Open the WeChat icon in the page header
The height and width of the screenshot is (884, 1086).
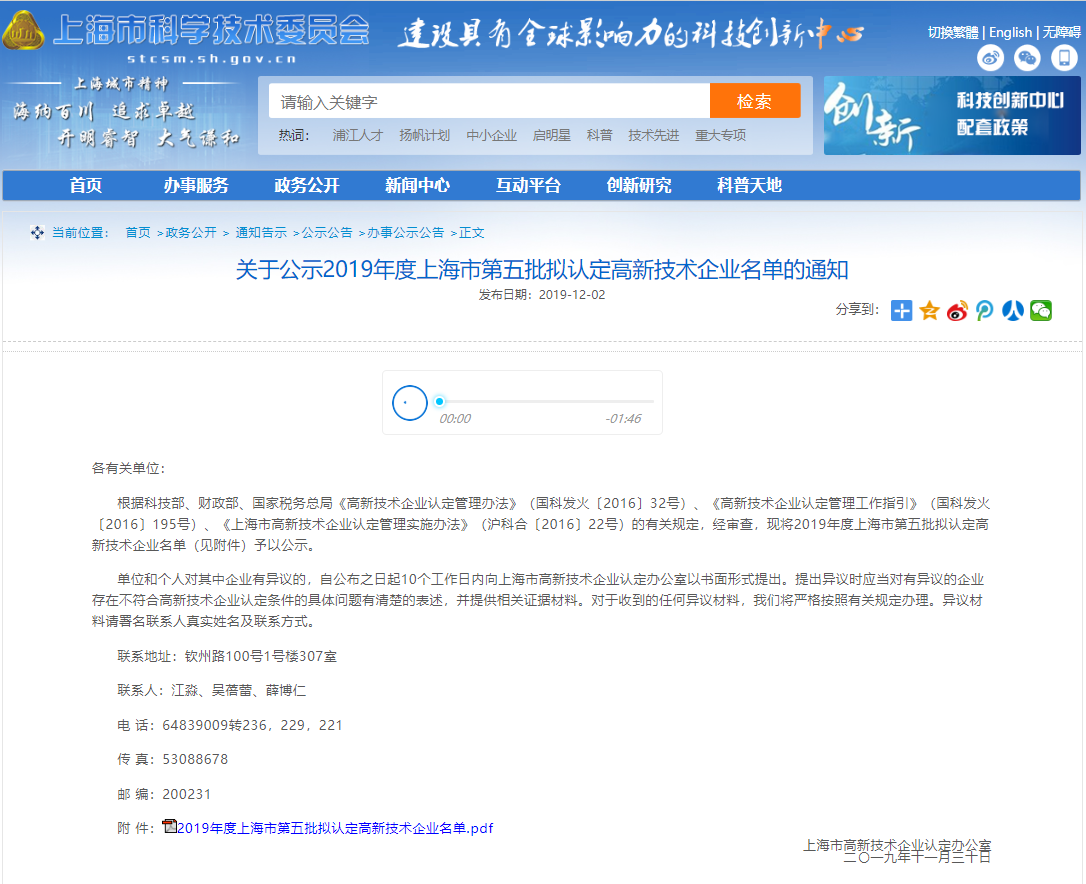1026,58
